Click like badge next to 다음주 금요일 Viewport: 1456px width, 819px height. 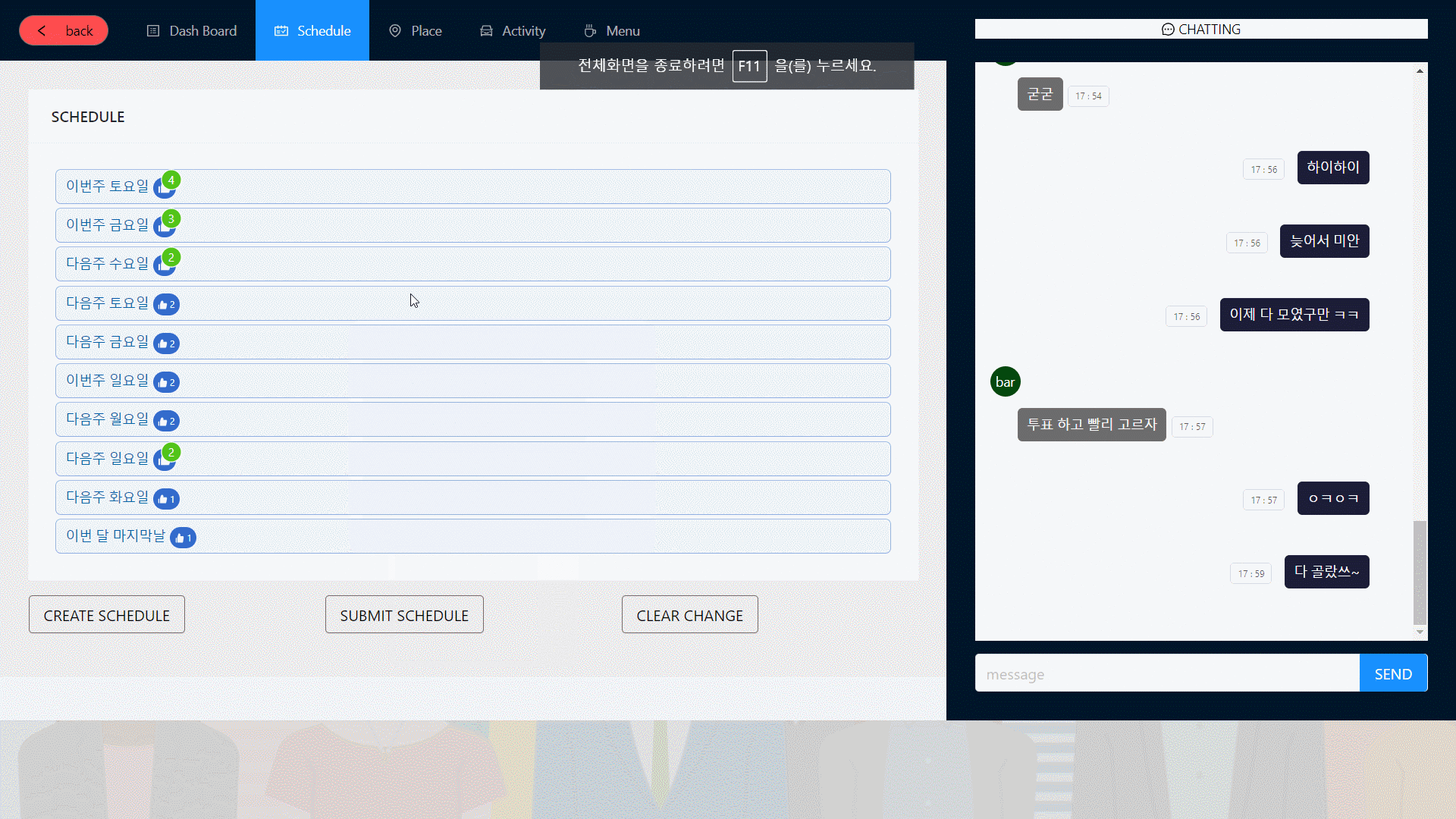click(166, 344)
